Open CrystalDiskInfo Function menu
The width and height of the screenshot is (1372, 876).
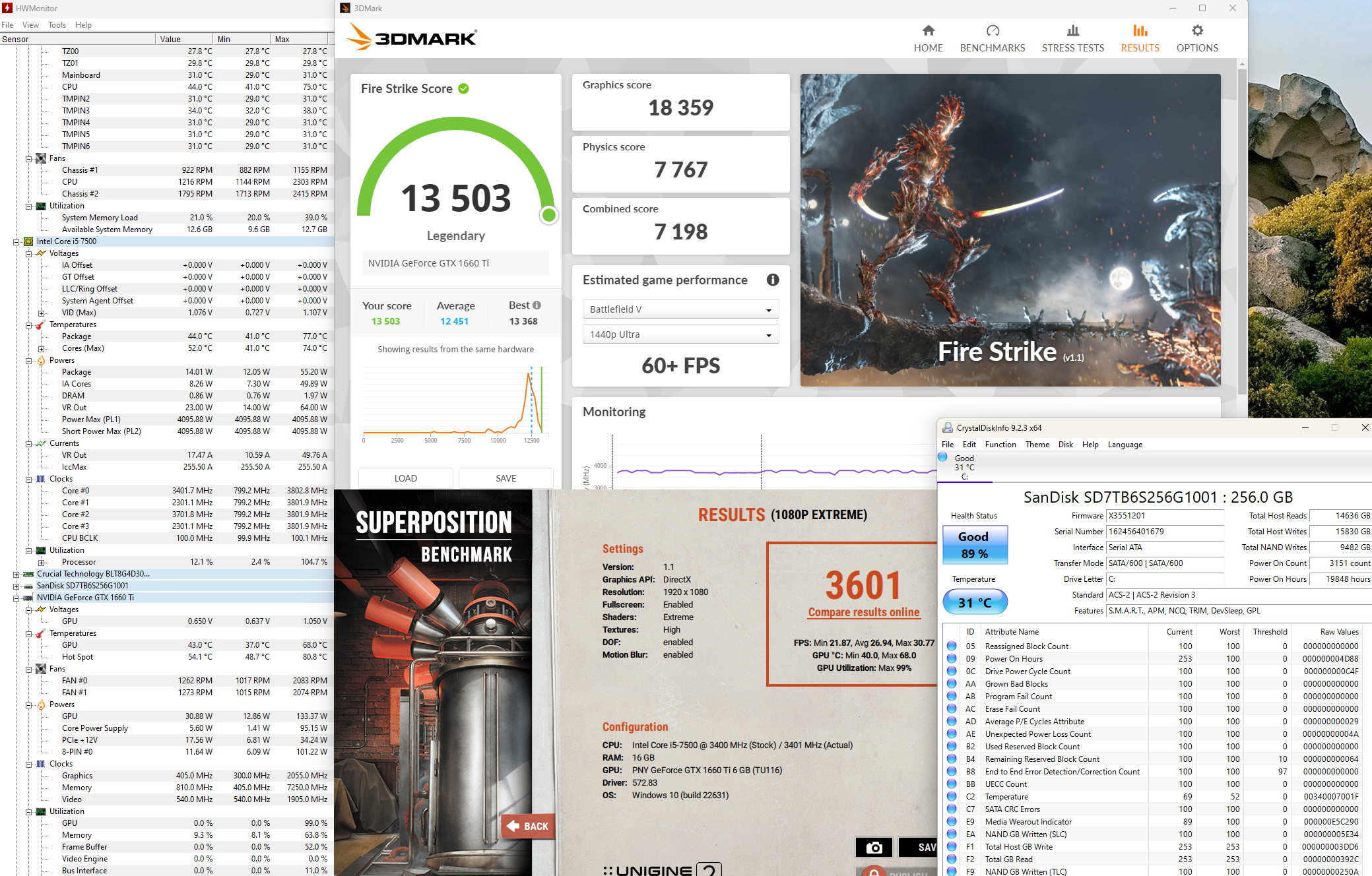point(1000,445)
